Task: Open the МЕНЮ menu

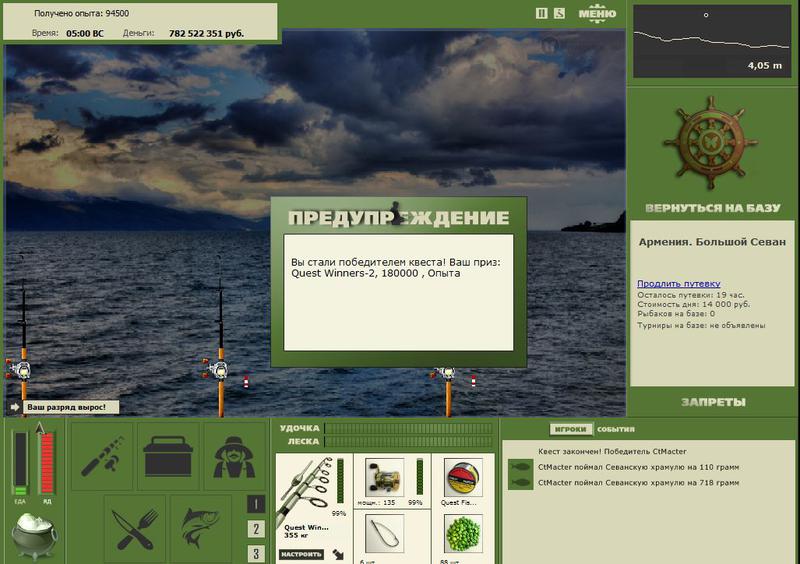Action: pos(597,13)
